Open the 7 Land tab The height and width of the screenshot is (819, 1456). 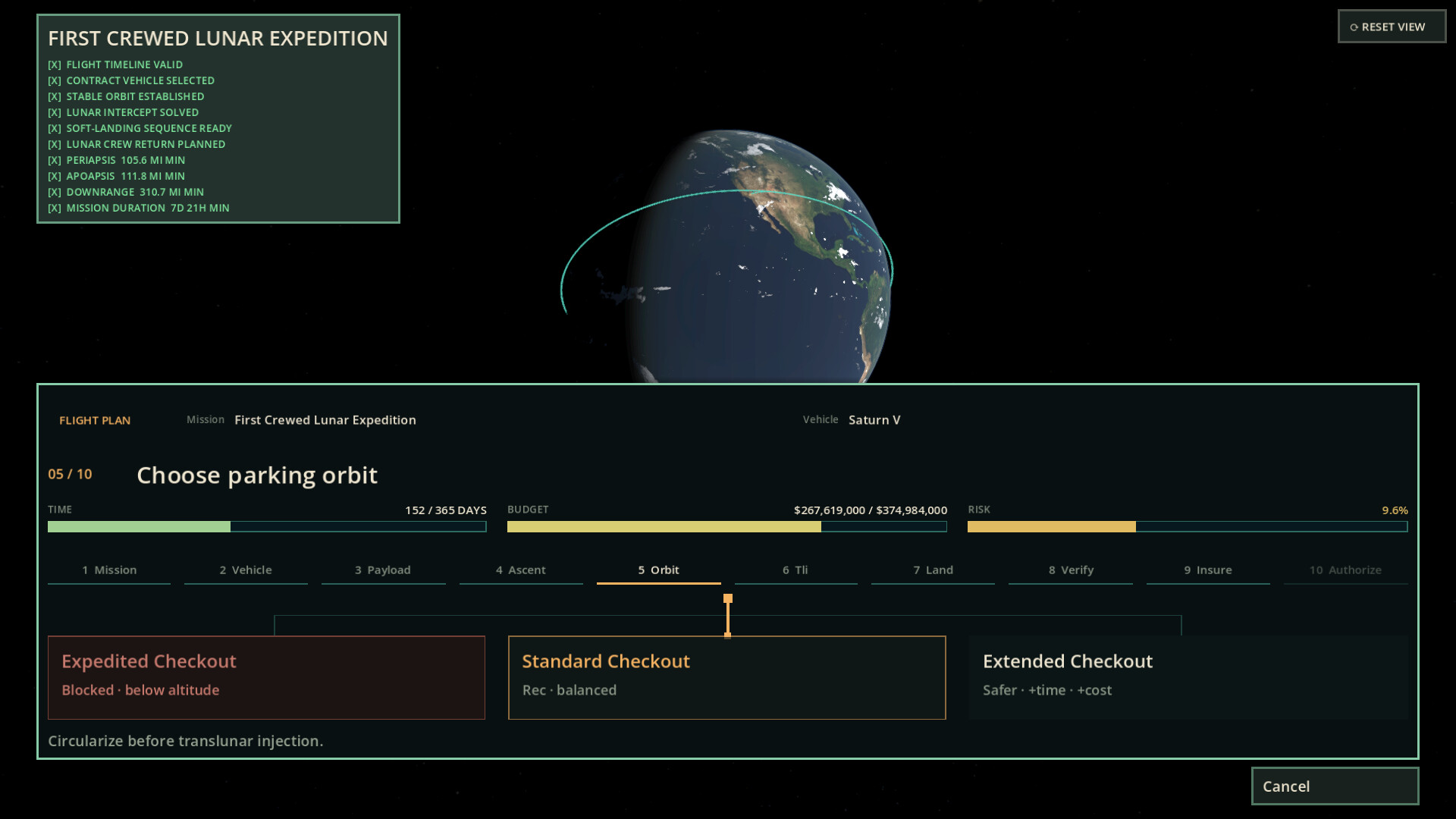click(x=933, y=570)
